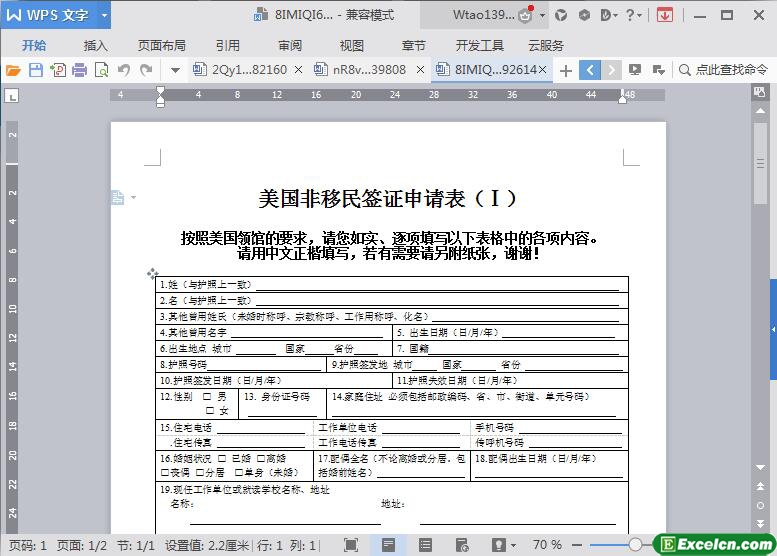Click the table move handle above the form
Viewport: 777px width, 556px height.
tap(152, 273)
